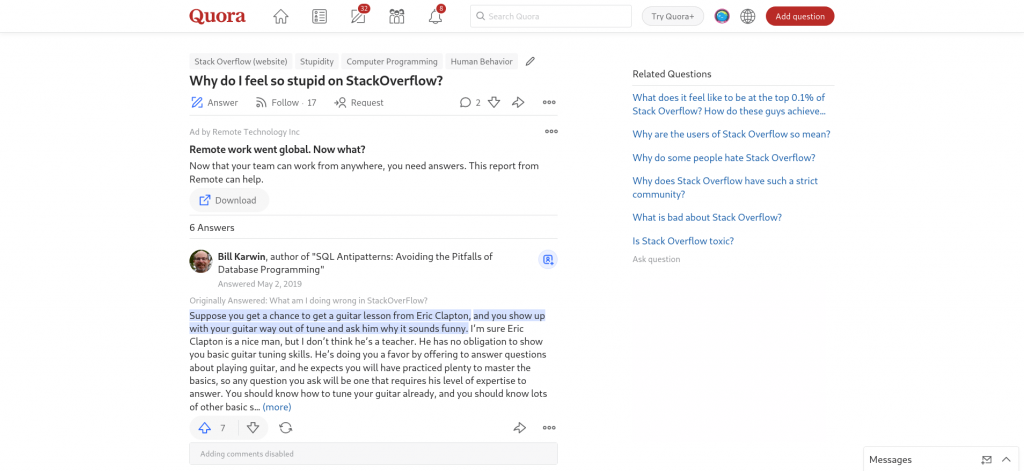Go to Quora Home feed icon
Screen dimensions: 1024x471
281,16
